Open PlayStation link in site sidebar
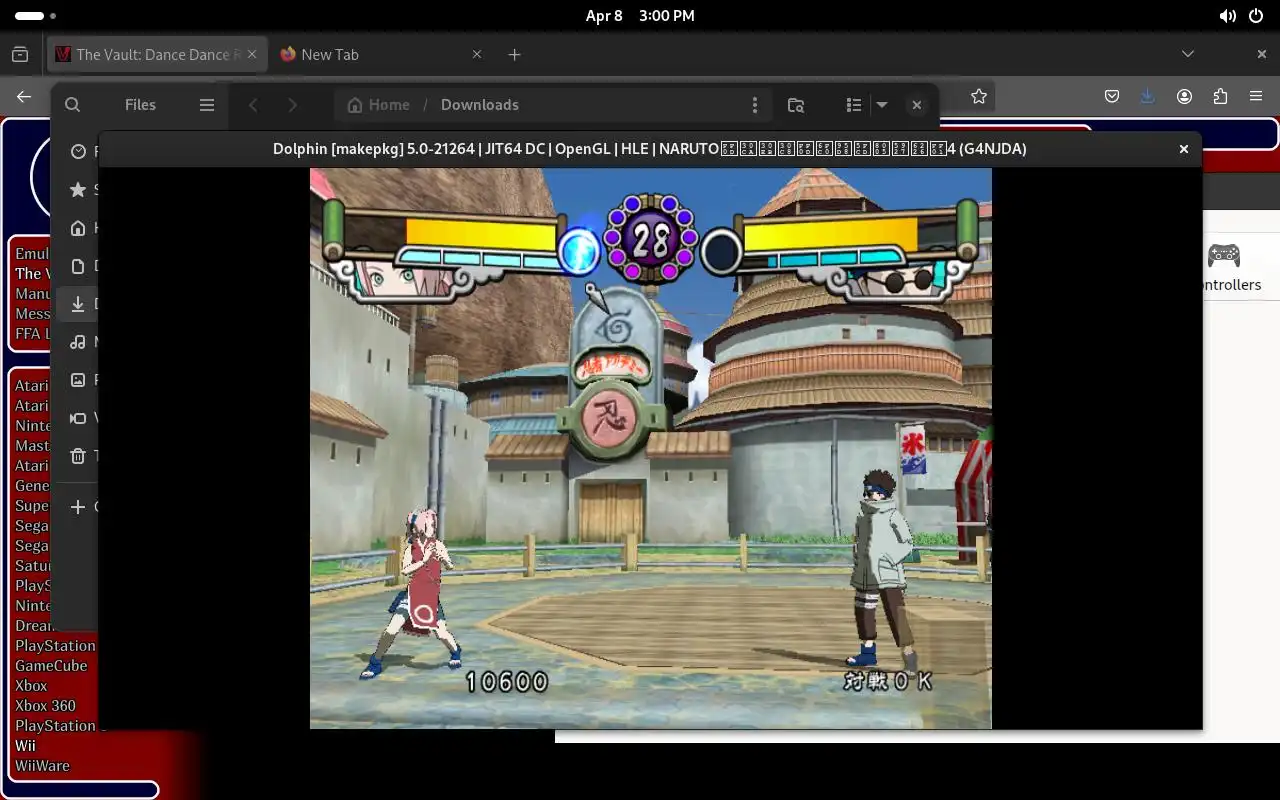Screen dimensions: 1280x800 56,645
